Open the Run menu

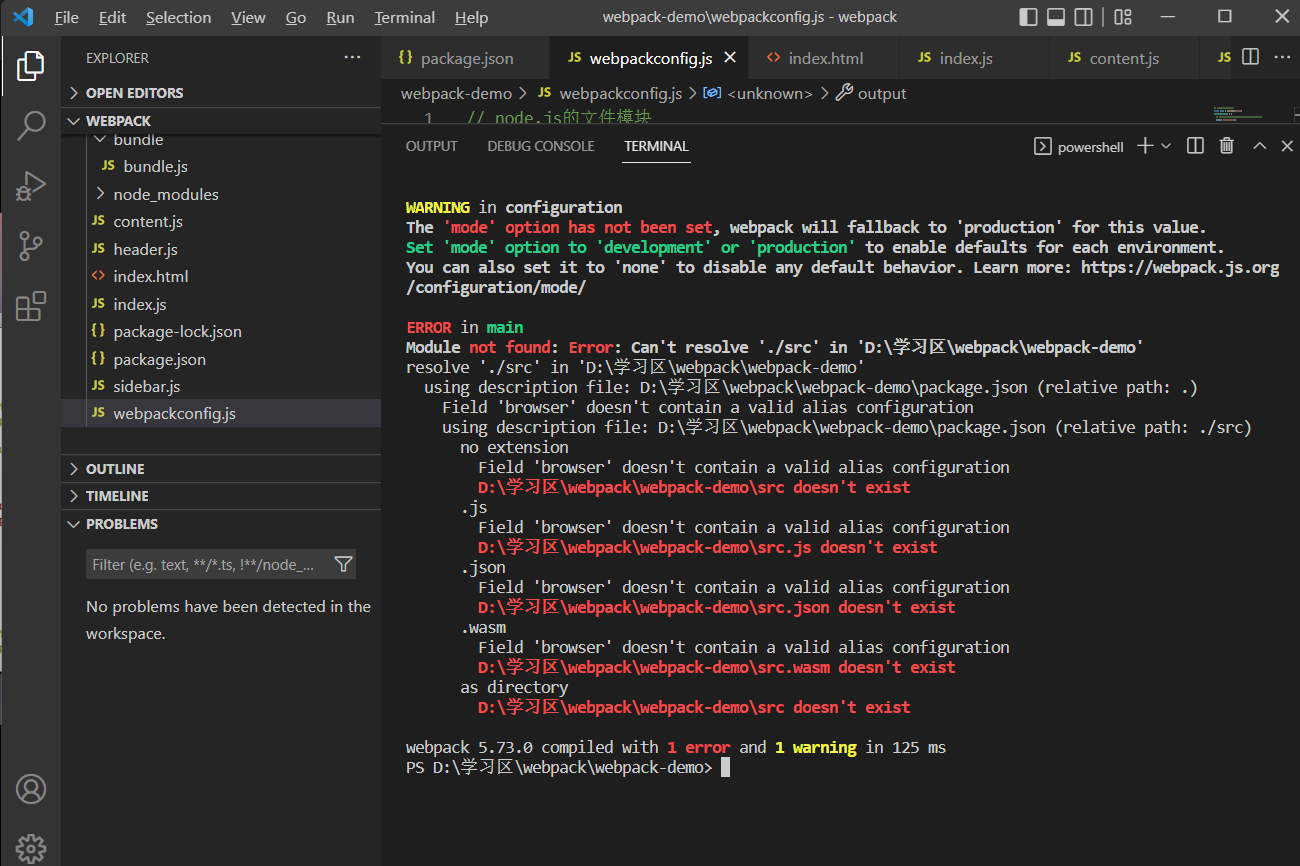[340, 18]
